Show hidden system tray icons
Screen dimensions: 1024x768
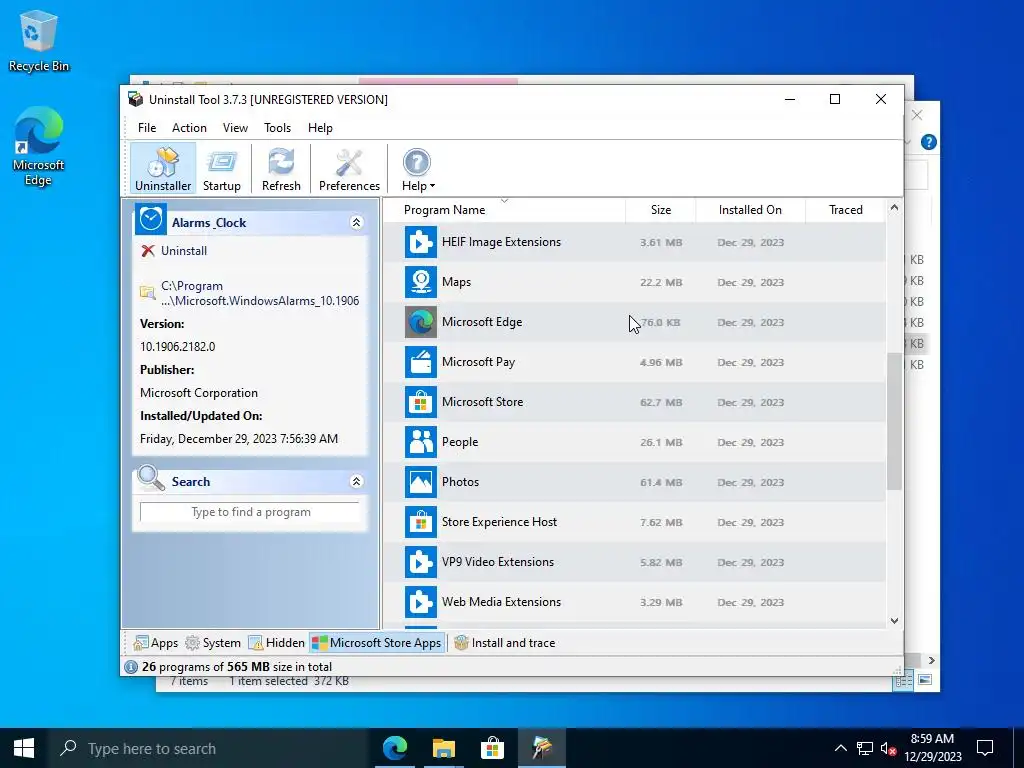pos(840,748)
